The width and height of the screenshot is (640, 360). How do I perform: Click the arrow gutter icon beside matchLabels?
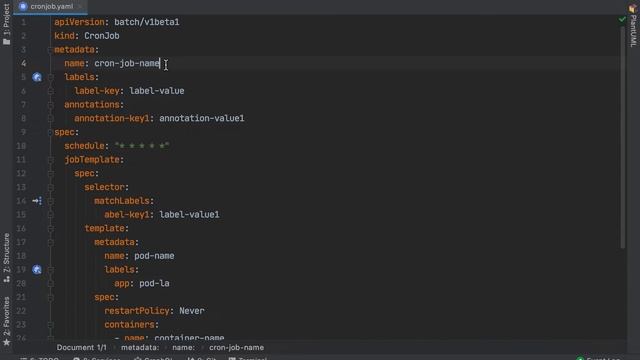pyautogui.click(x=37, y=201)
